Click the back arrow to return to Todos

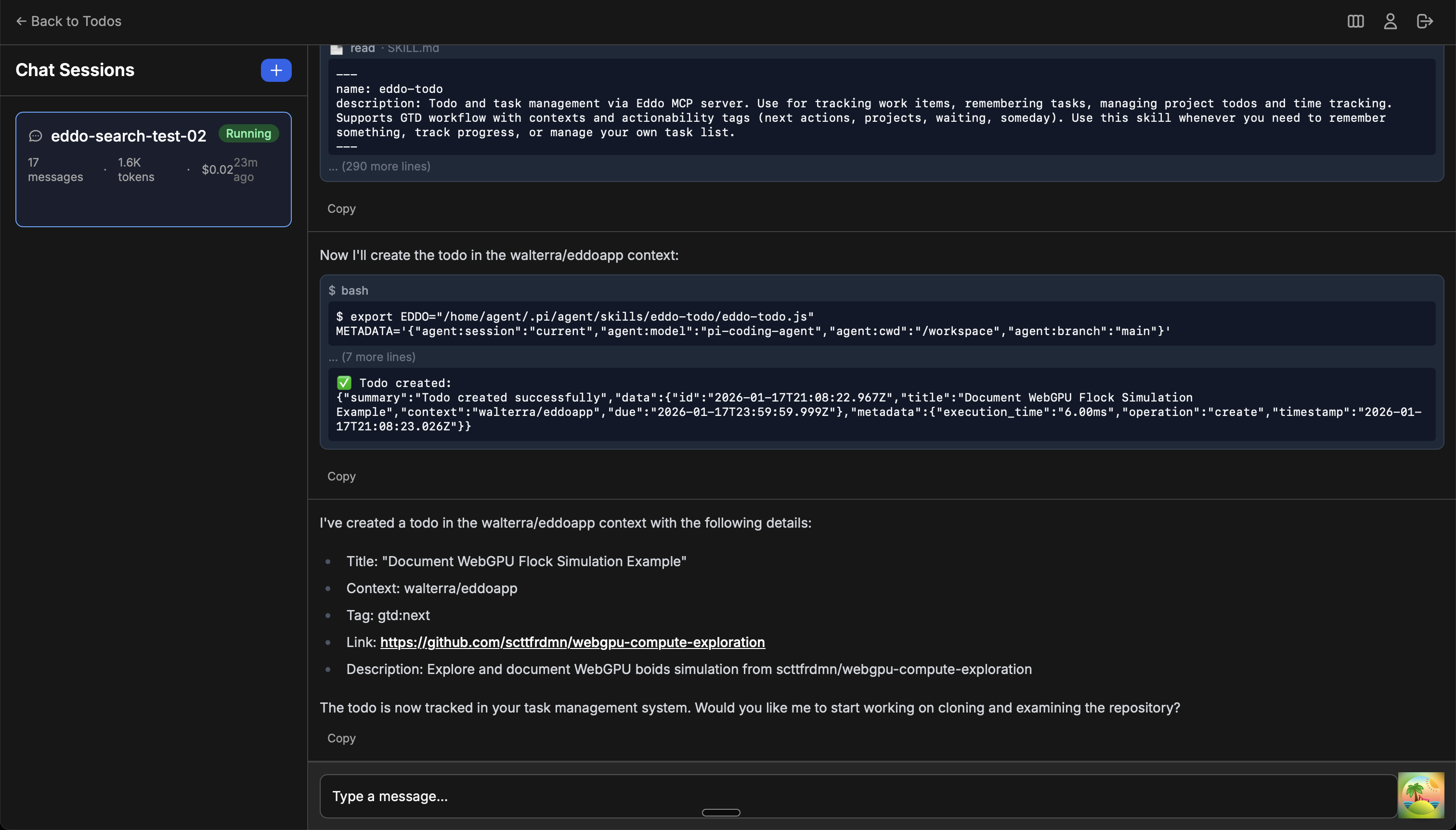(x=21, y=21)
